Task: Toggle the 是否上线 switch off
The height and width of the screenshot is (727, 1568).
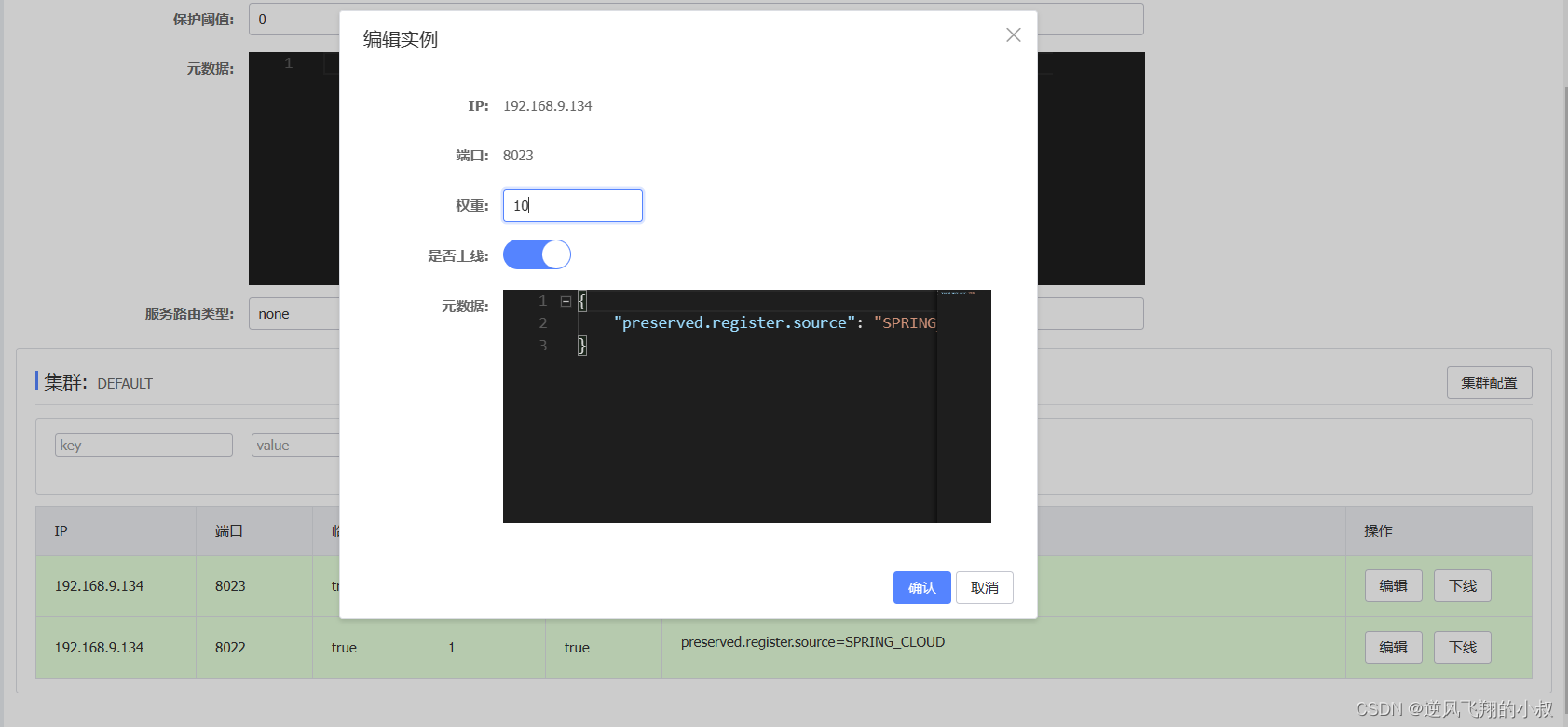Action: (x=537, y=254)
